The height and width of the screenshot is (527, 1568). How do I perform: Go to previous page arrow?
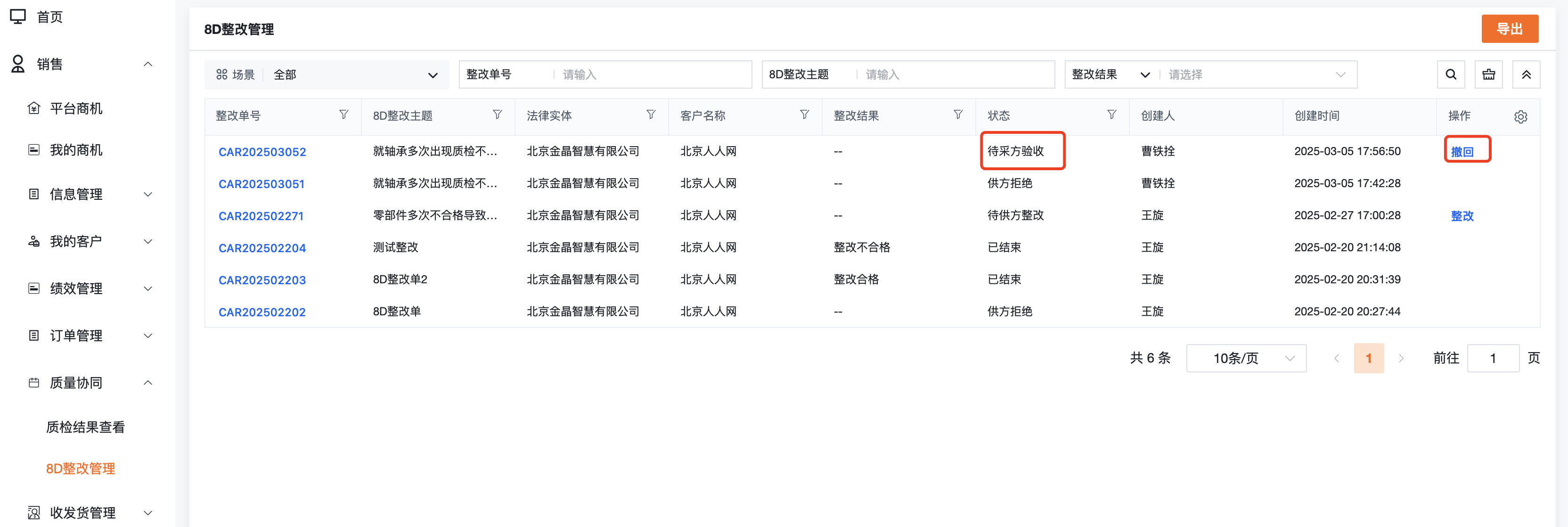[1336, 358]
